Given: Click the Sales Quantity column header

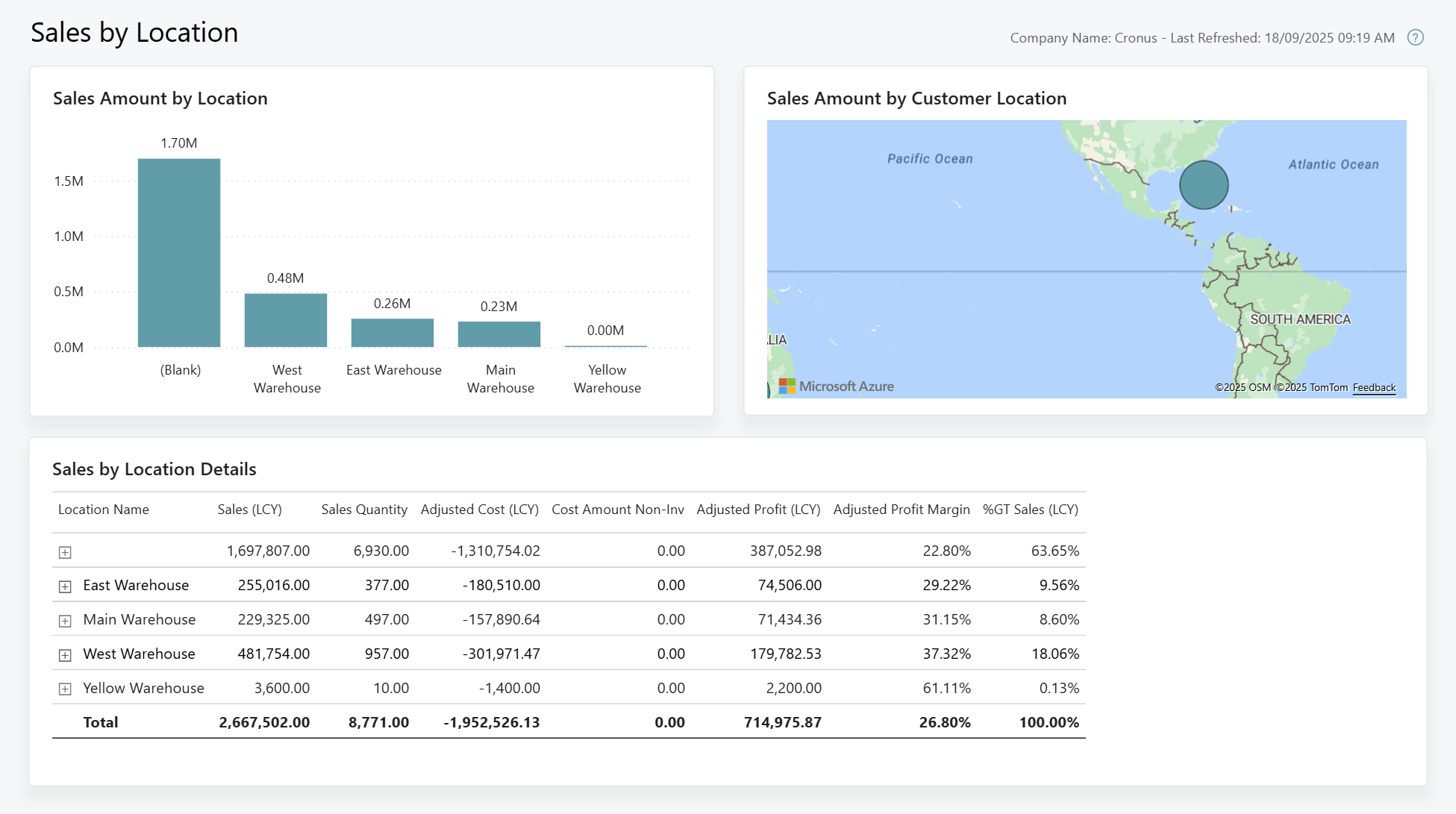Looking at the screenshot, I should [363, 510].
